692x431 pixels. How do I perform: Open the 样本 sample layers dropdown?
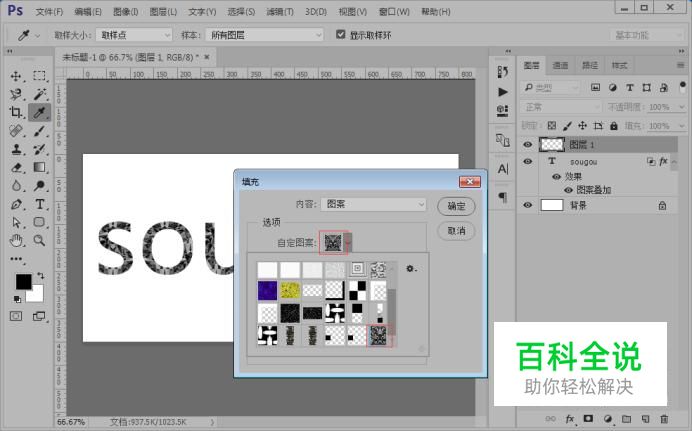(x=264, y=35)
